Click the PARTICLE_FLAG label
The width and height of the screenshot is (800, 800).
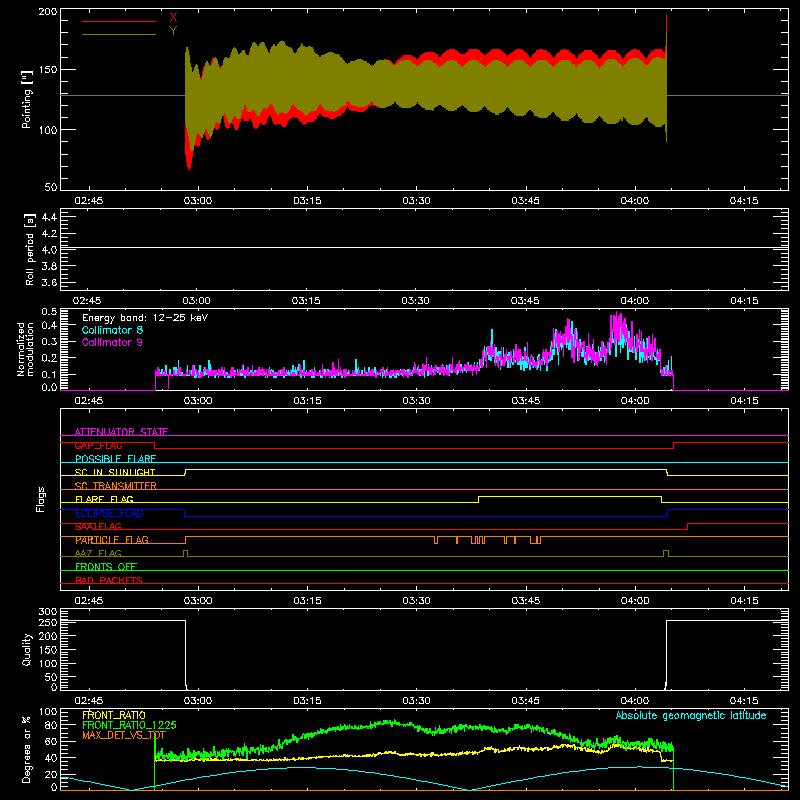[112, 540]
